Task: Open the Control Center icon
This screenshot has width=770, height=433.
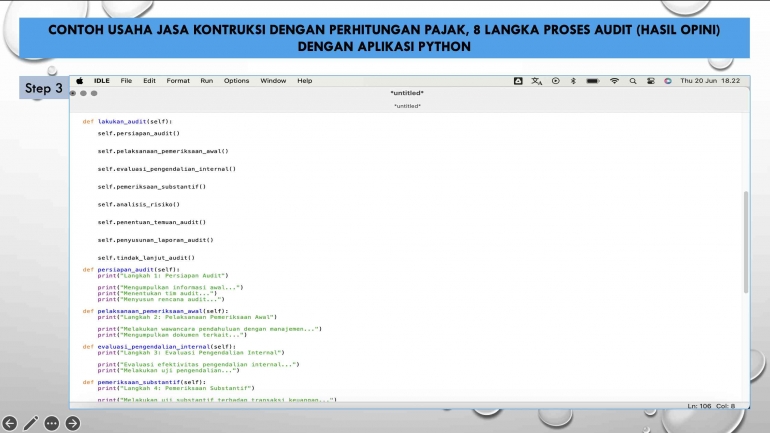Action: click(x=651, y=81)
